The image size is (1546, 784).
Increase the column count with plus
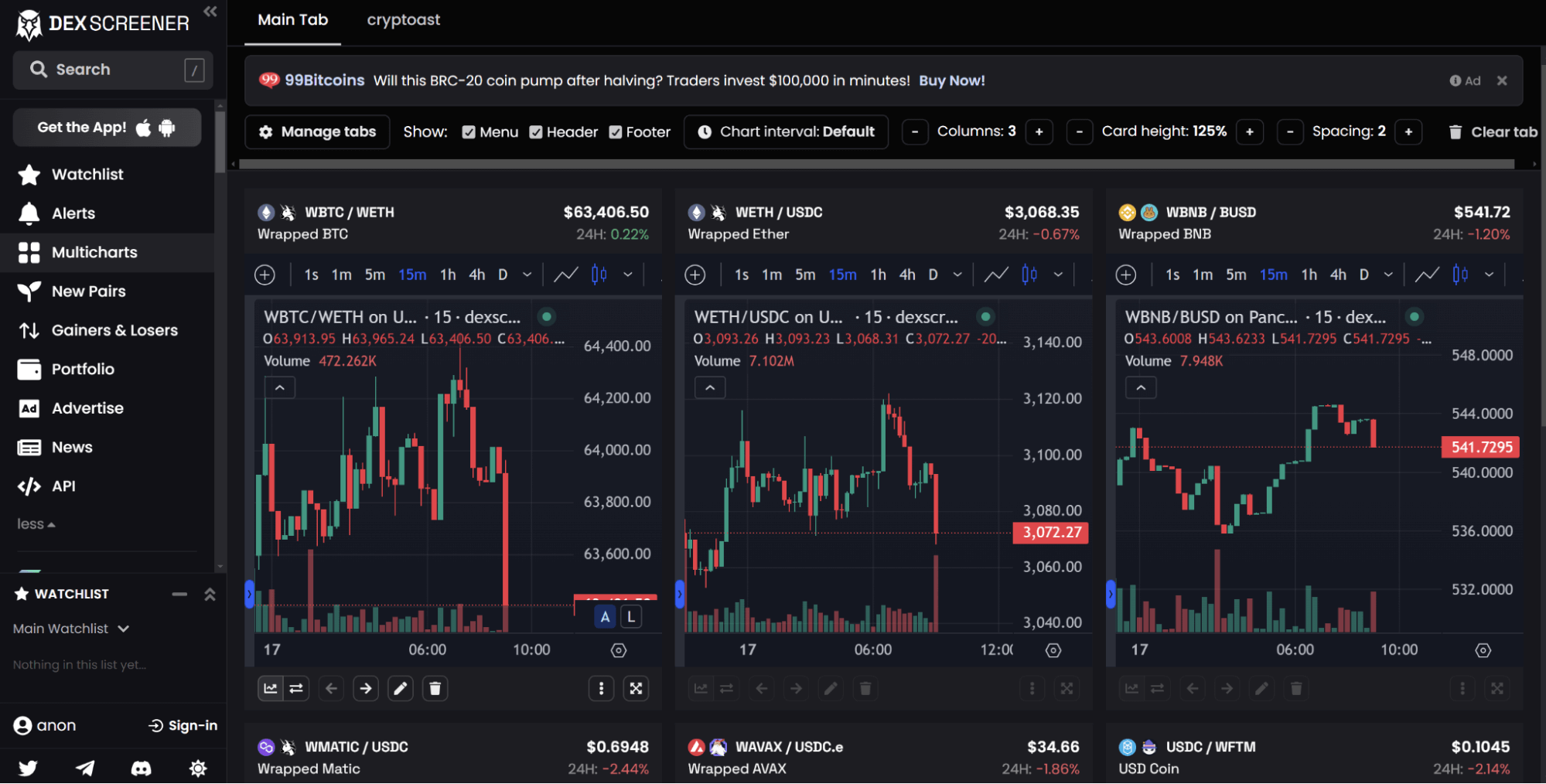[1039, 132]
